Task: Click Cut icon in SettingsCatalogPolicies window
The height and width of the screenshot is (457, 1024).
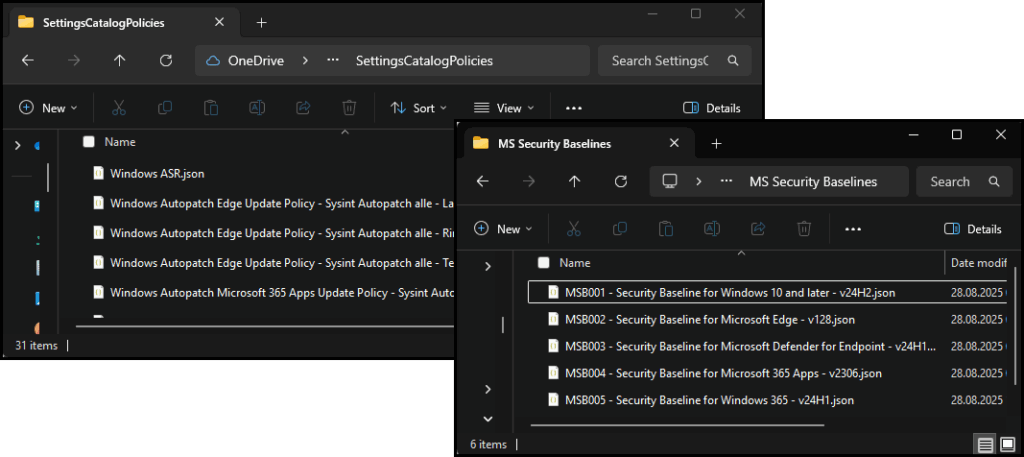Action: (118, 108)
